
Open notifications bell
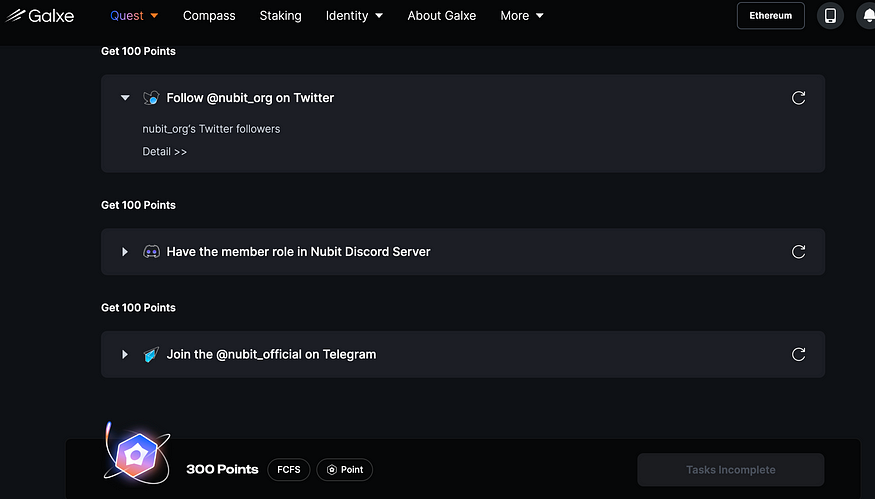(867, 16)
